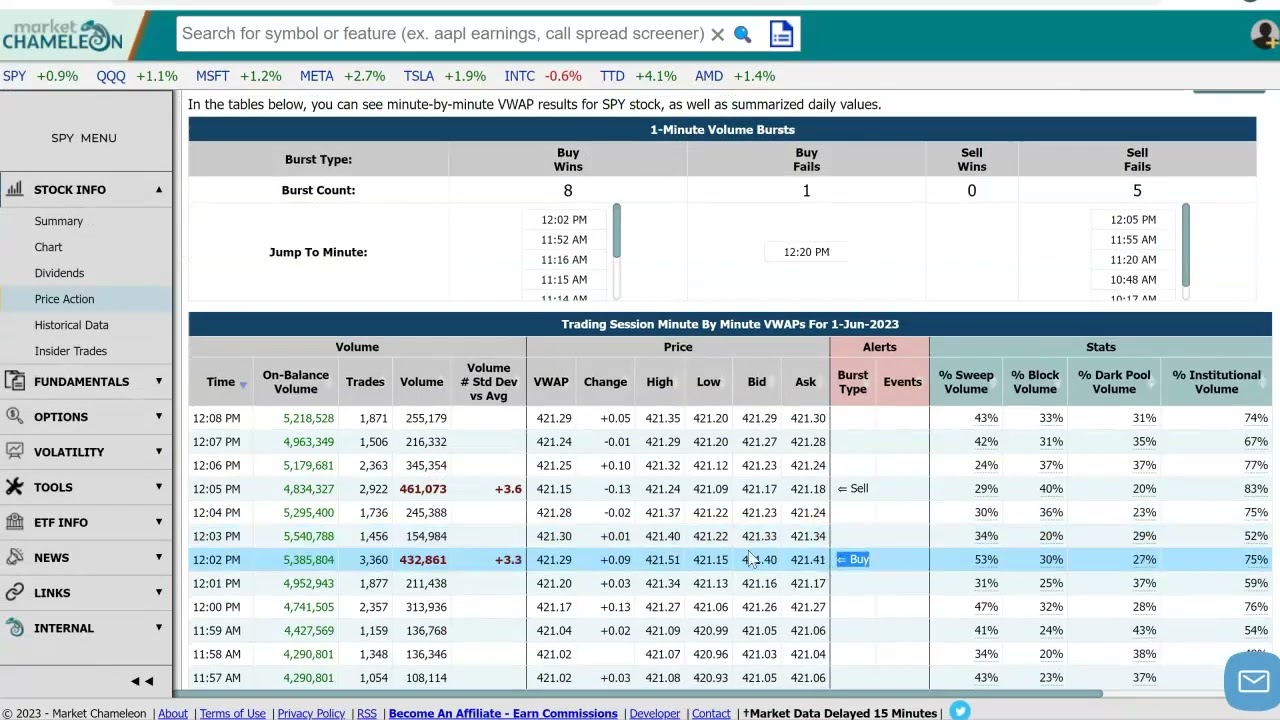Click the Time column sort arrow
Screen dimensions: 1280x720
[x=243, y=384]
